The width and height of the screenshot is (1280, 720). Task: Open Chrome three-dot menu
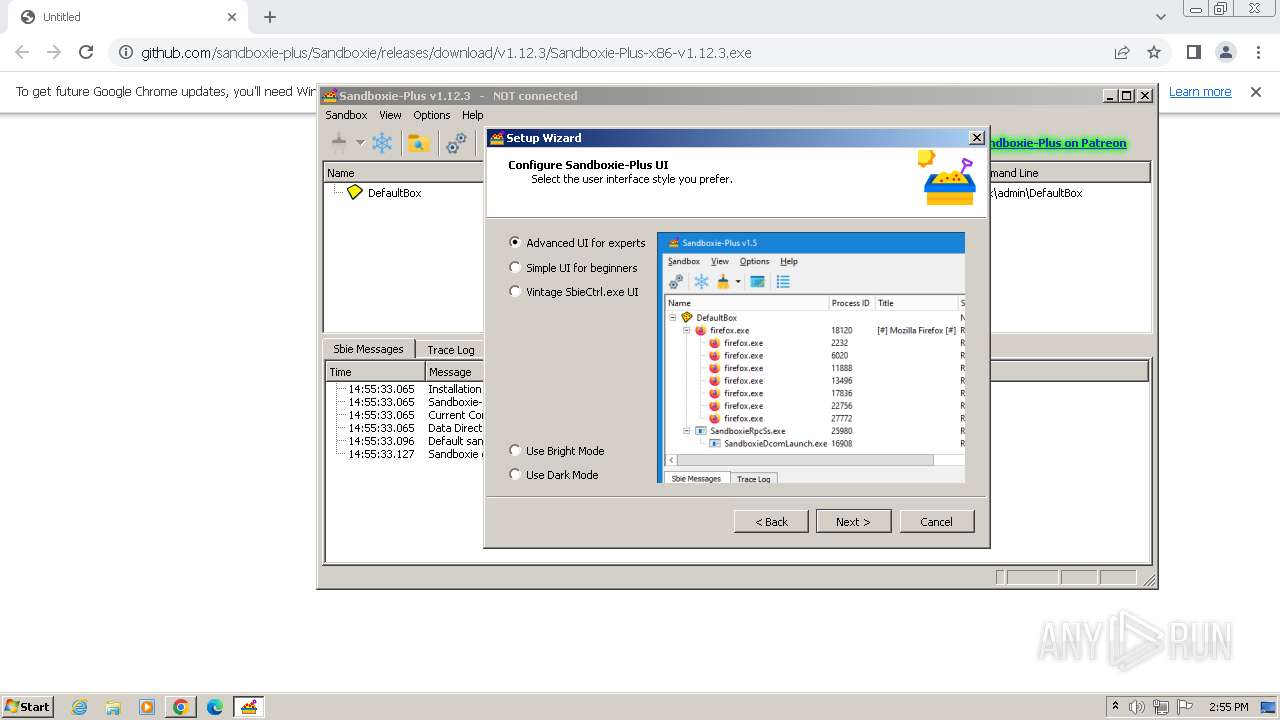click(1258, 52)
